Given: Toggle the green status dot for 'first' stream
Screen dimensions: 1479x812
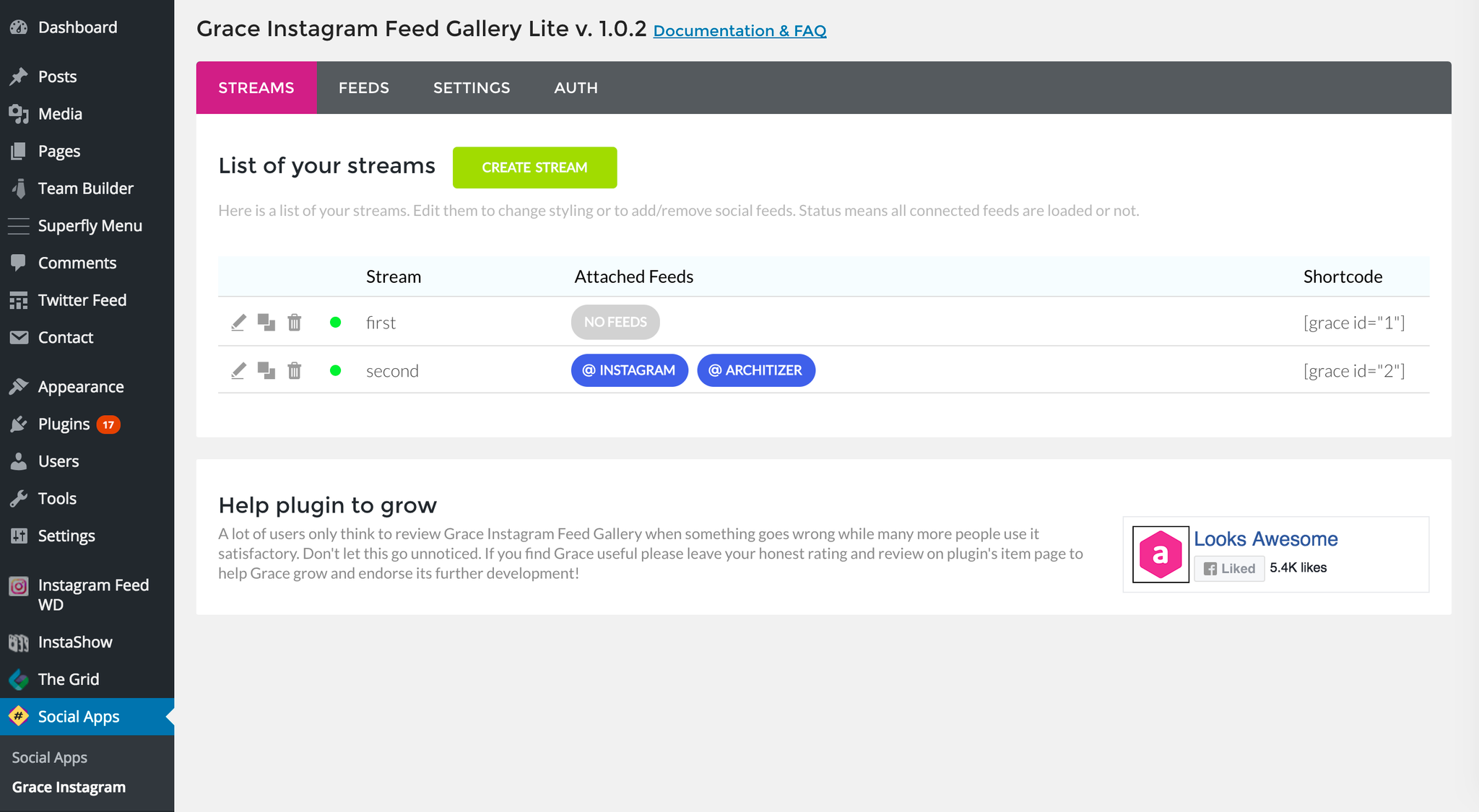Looking at the screenshot, I should 336,322.
